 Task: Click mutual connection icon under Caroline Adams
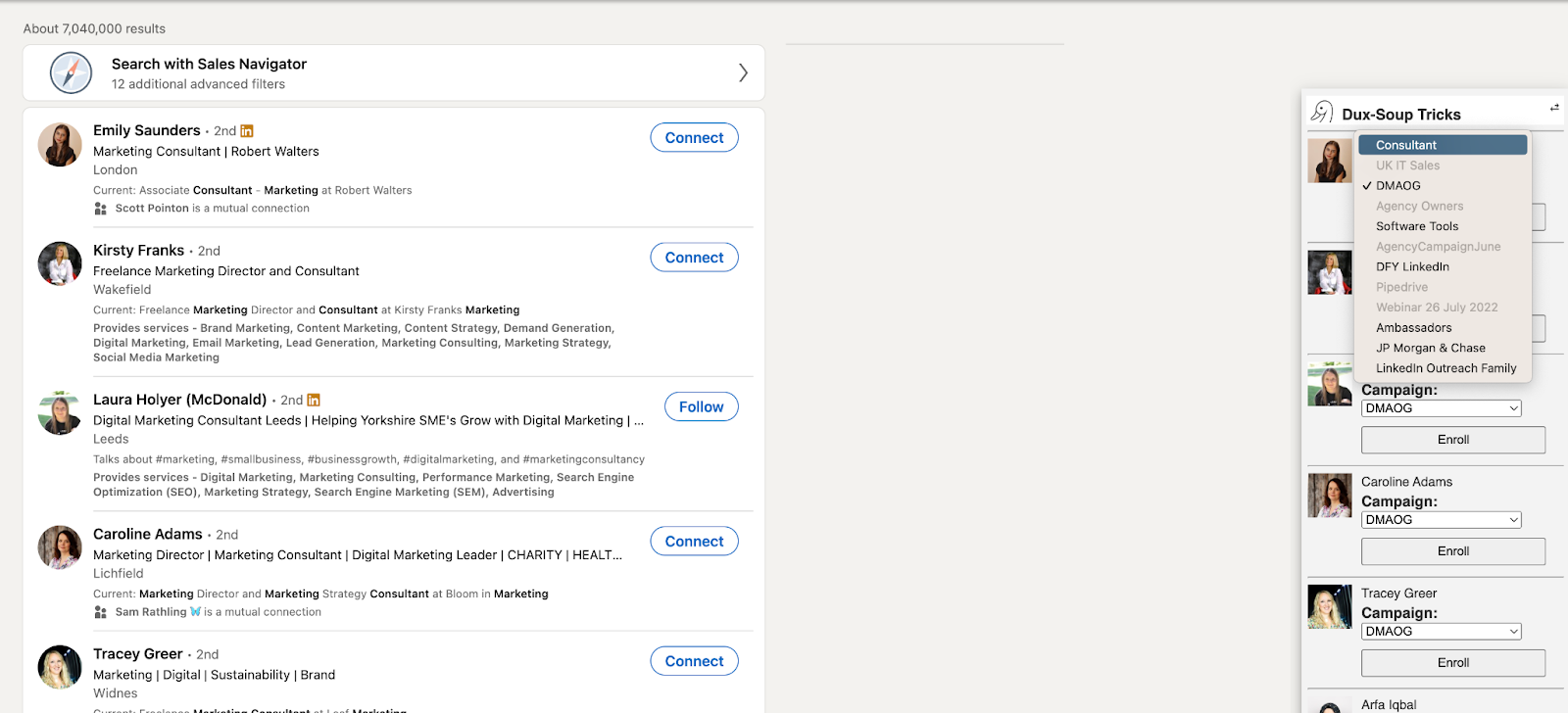pyautogui.click(x=100, y=612)
